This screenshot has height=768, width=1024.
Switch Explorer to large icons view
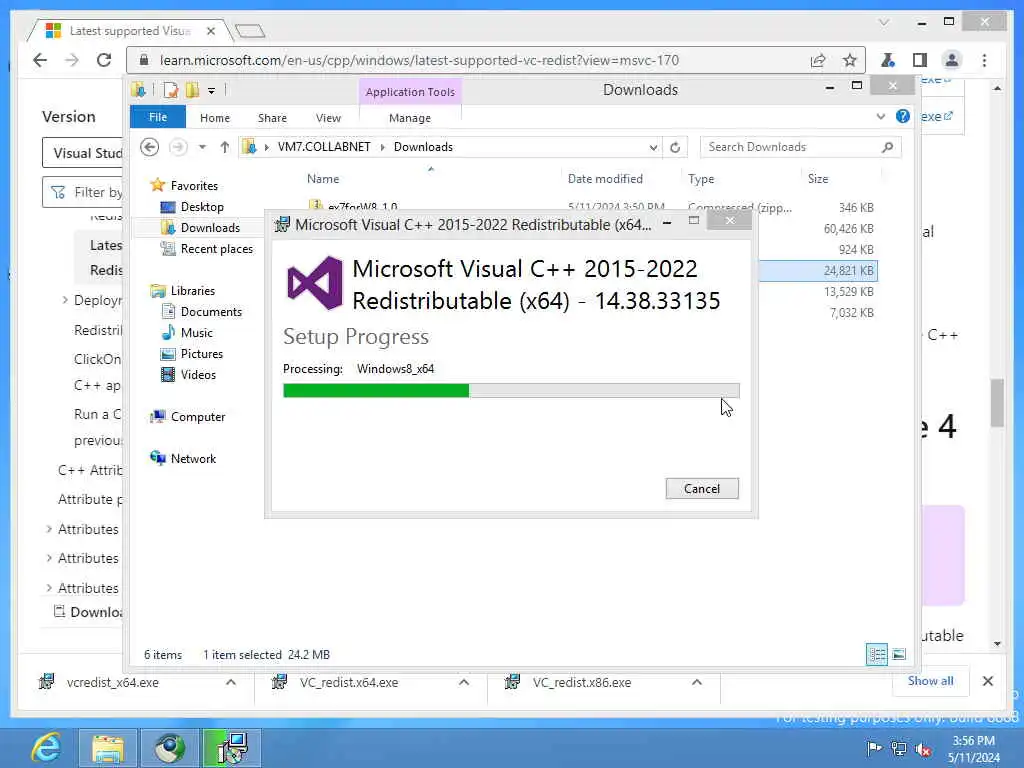pyautogui.click(x=899, y=654)
